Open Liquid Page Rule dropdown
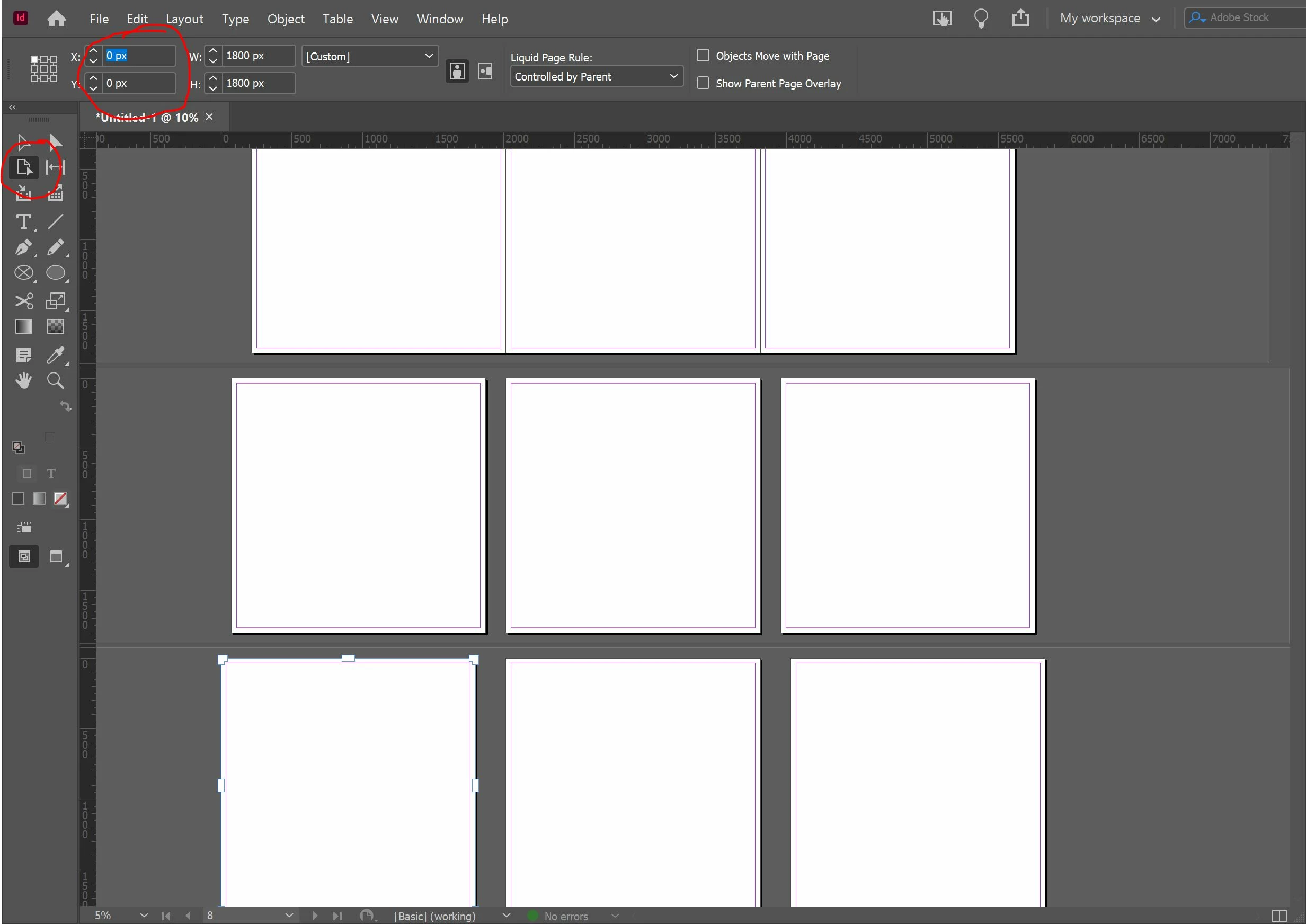 596,76
